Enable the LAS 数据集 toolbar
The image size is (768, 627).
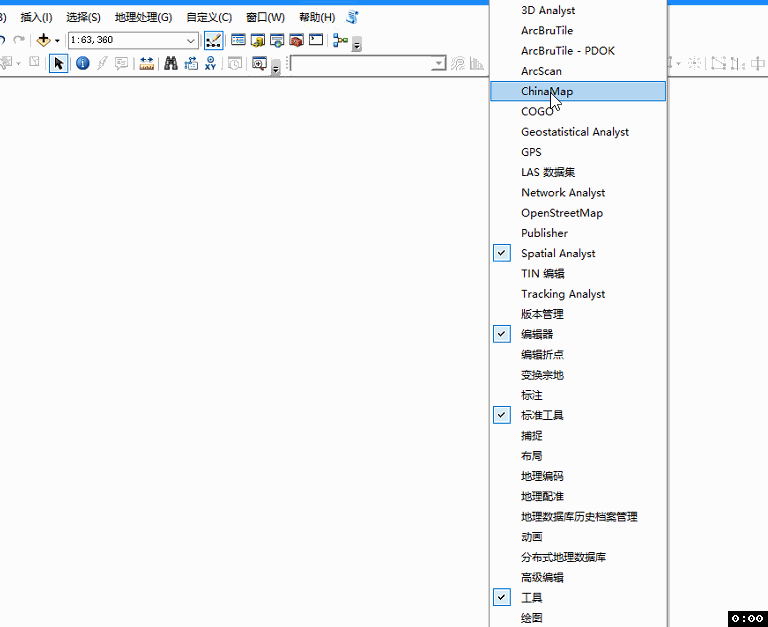point(578,172)
